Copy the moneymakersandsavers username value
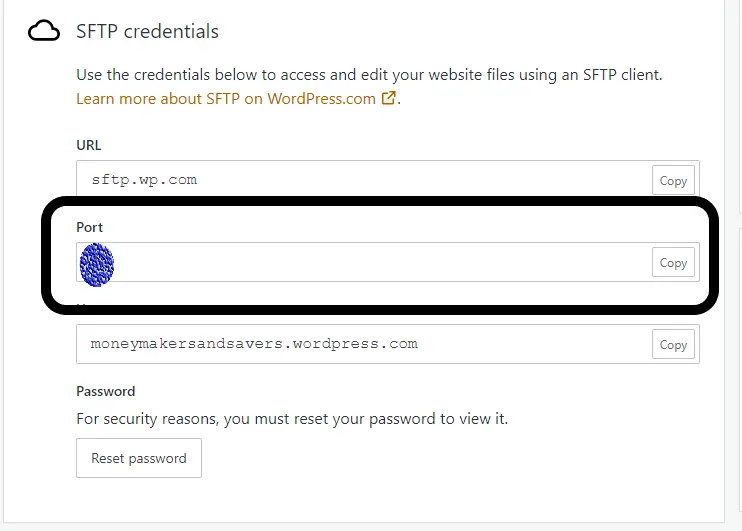The width and height of the screenshot is (742, 531). coord(673,345)
